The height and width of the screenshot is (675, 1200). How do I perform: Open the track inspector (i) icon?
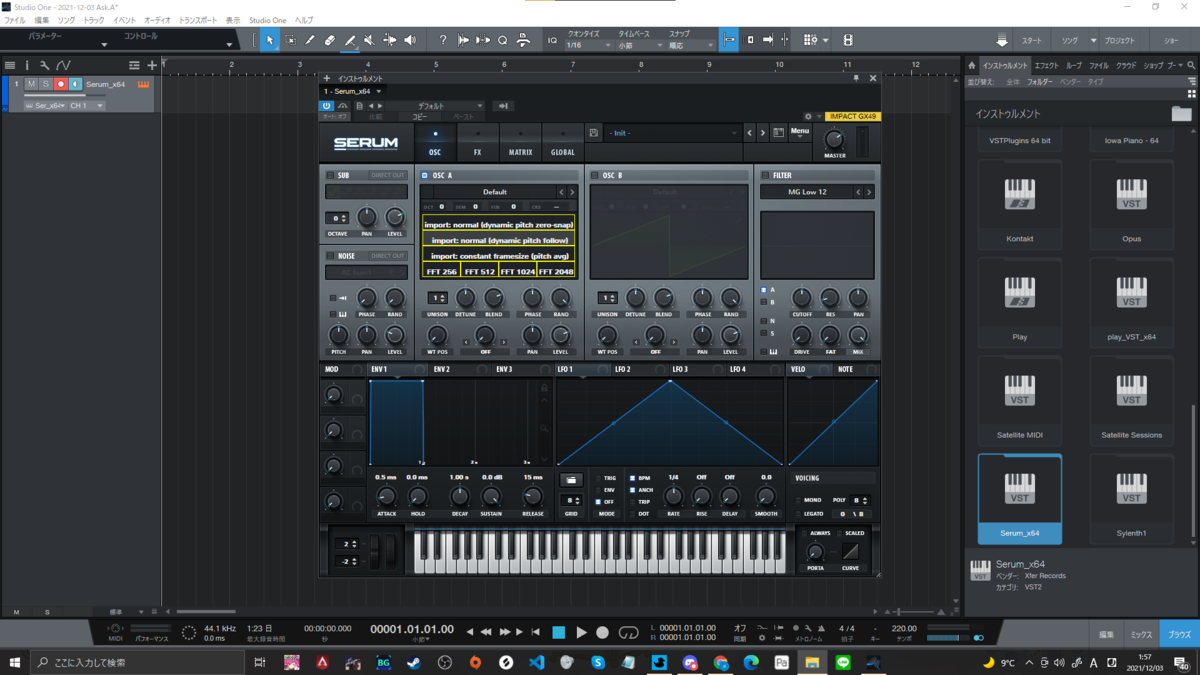[27, 65]
